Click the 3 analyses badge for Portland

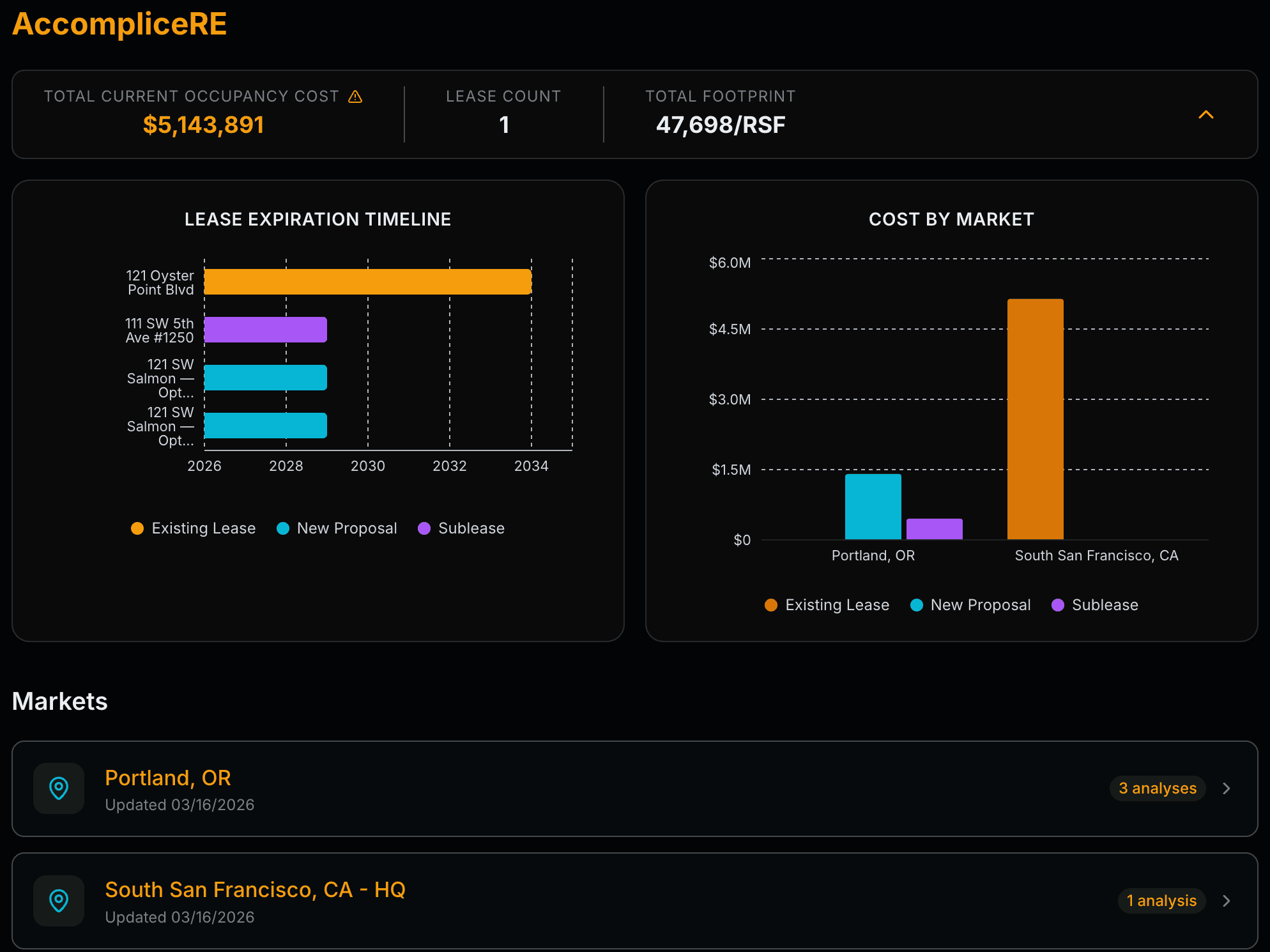click(1157, 788)
